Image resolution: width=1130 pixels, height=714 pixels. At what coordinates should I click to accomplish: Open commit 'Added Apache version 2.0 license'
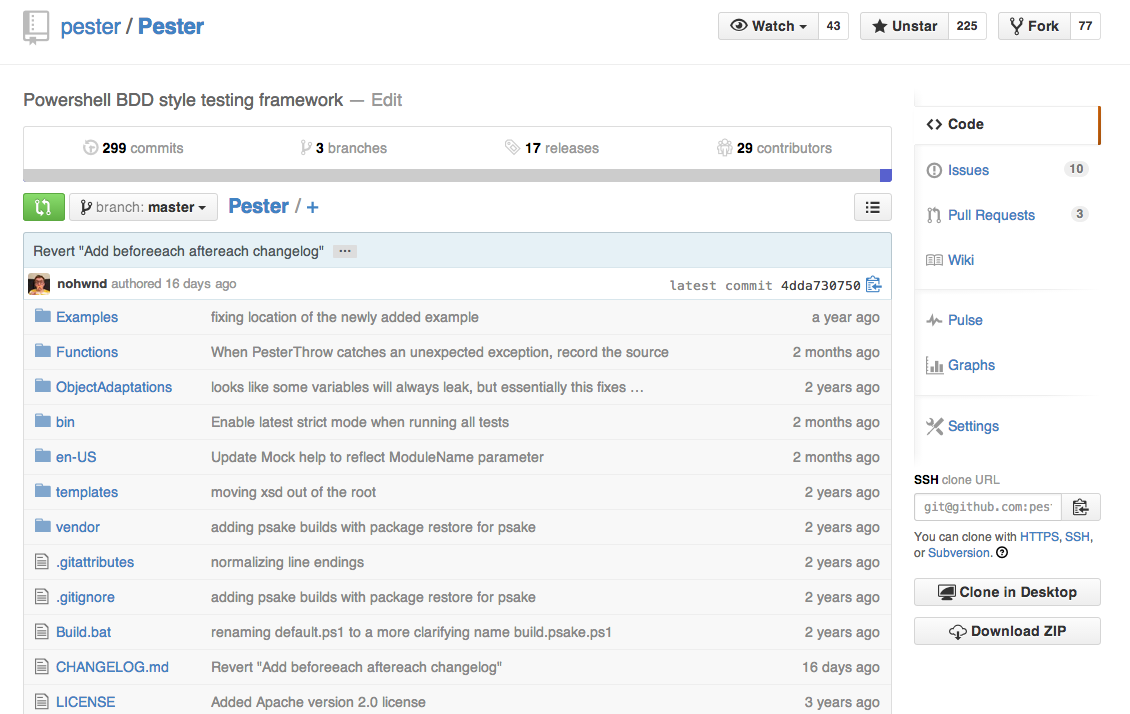(x=318, y=702)
